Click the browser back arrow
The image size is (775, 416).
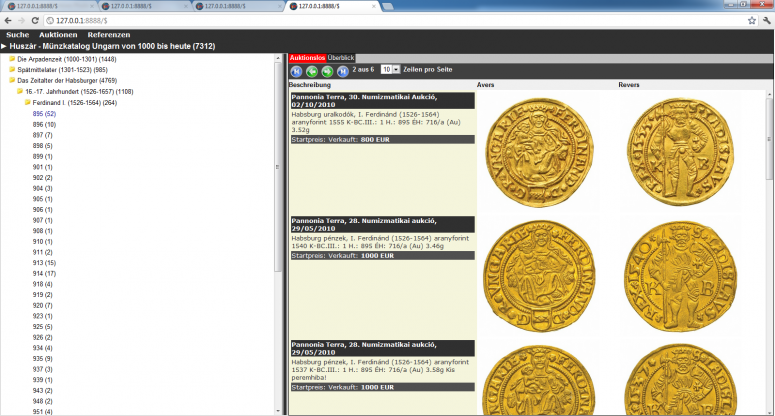[8, 20]
